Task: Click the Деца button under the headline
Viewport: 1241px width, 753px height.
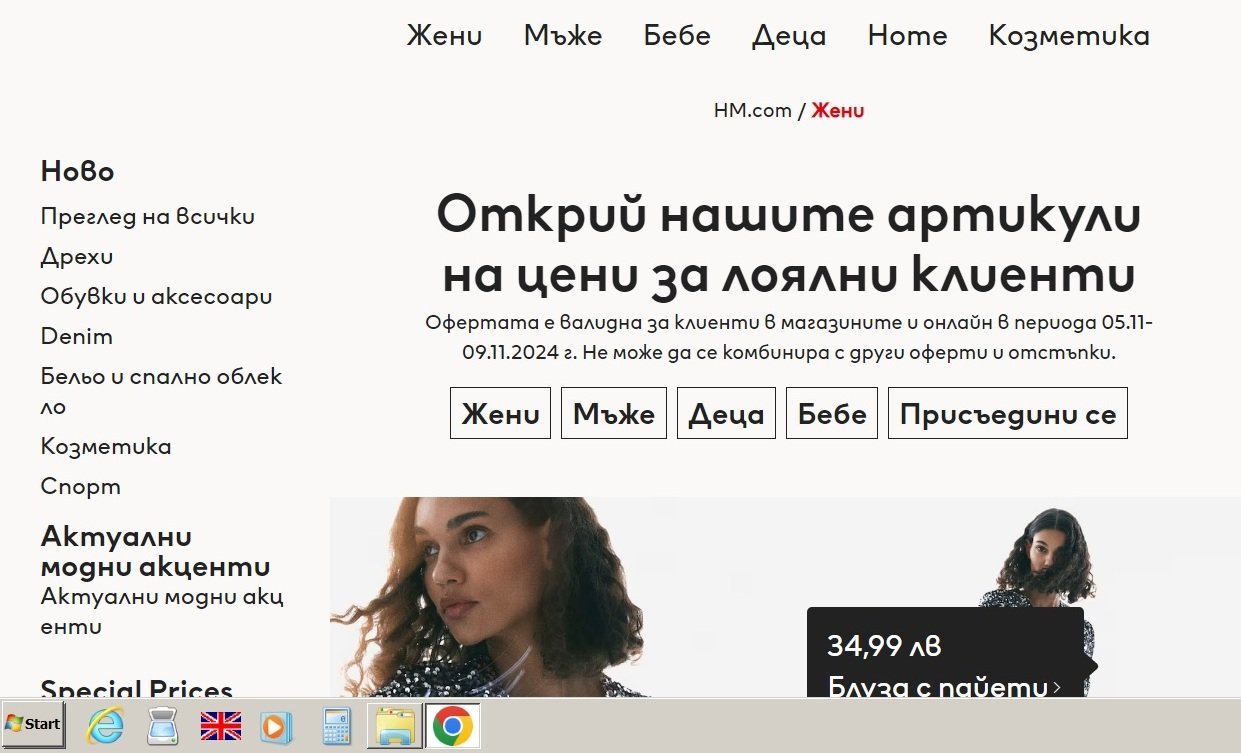Action: (726, 414)
